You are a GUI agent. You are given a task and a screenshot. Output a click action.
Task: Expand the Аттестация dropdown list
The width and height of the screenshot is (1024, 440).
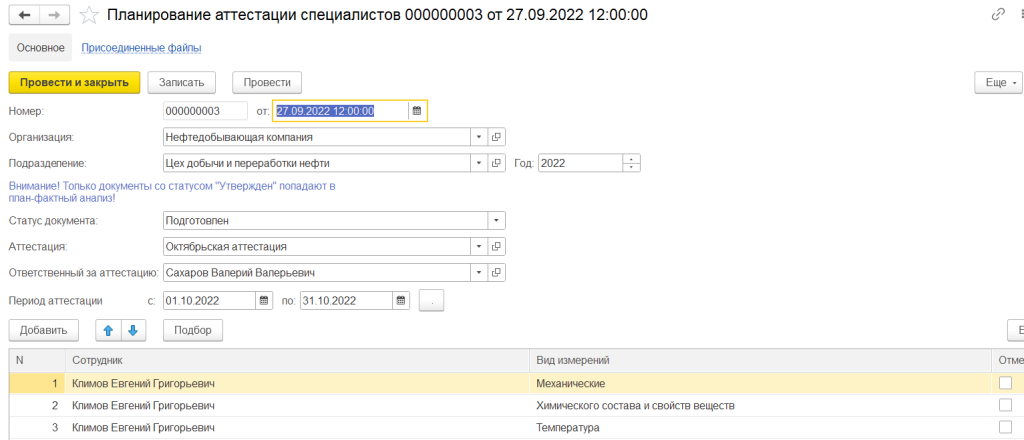[478, 246]
